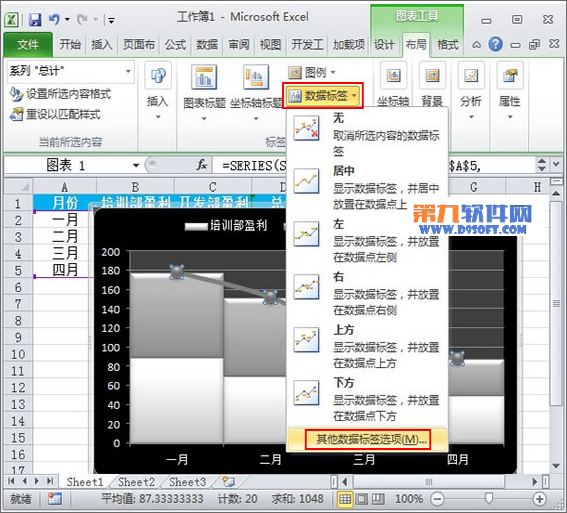Open the Undo history dropdown arrow
This screenshot has height=513, width=567.
coord(67,19)
